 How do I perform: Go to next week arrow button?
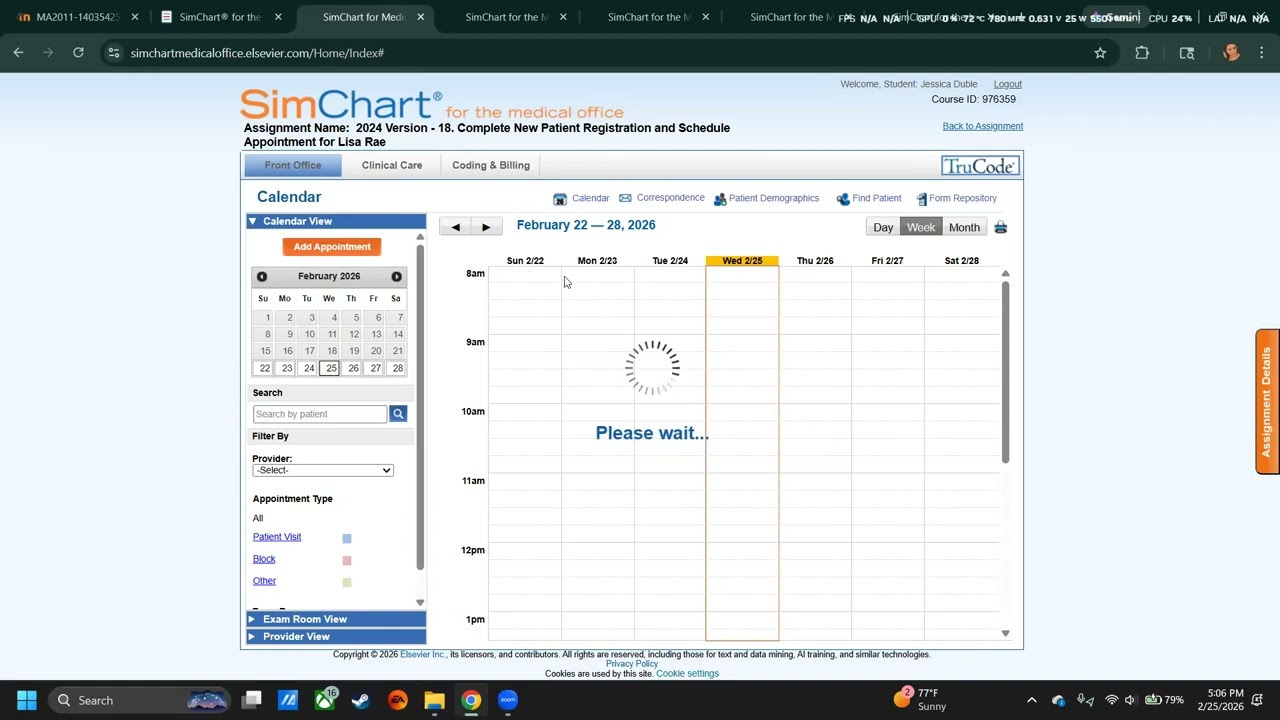tap(486, 227)
